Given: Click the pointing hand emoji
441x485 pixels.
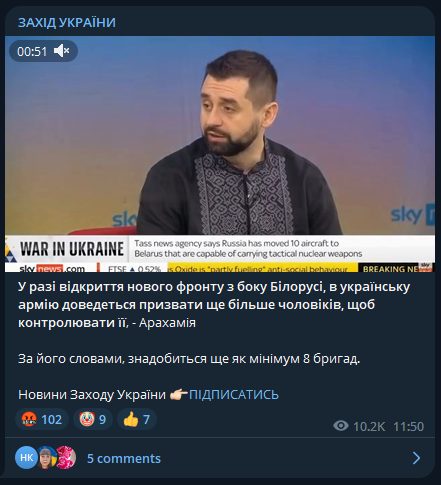Looking at the screenshot, I should click(x=179, y=394).
